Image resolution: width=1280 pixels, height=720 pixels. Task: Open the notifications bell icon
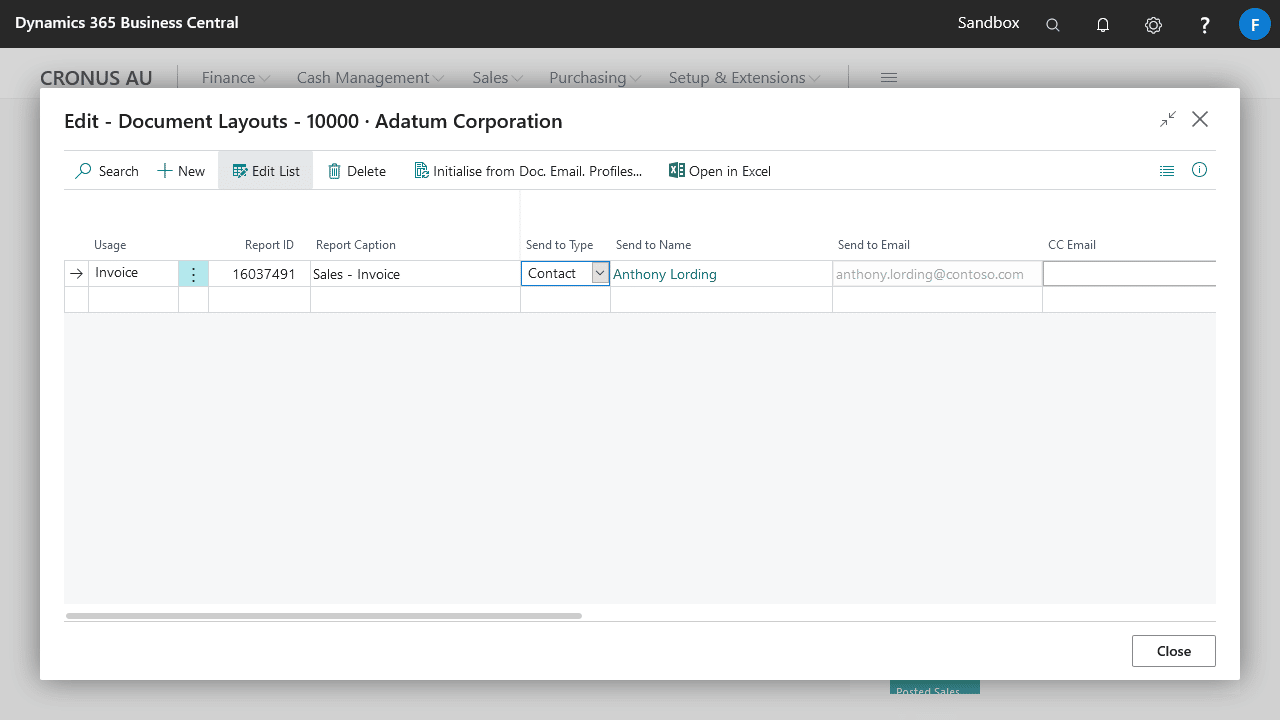coord(1103,25)
